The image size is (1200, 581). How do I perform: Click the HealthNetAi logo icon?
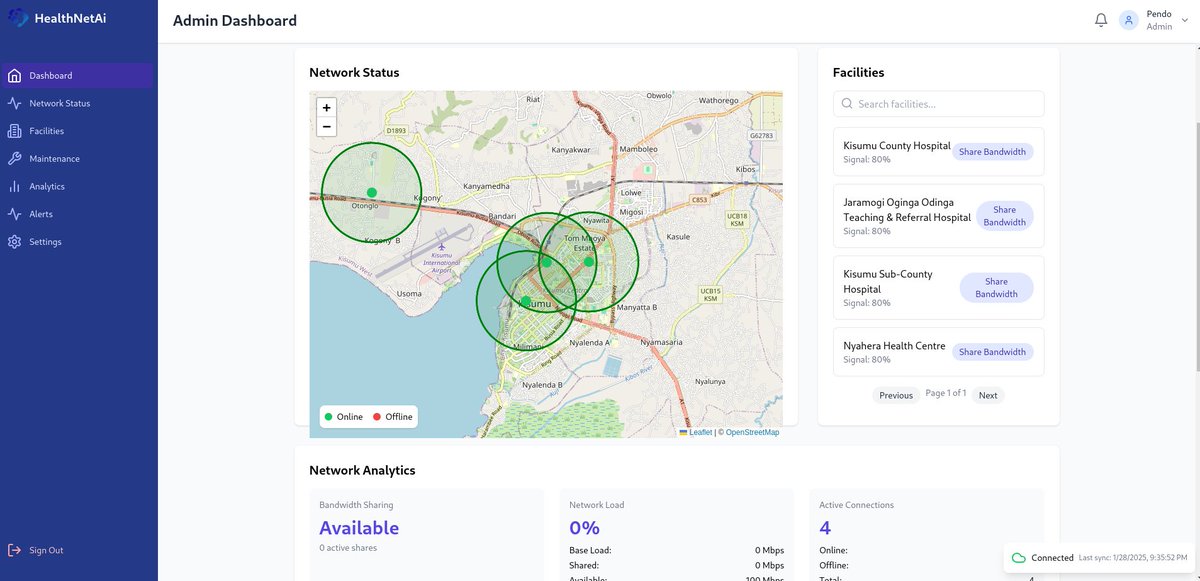point(19,18)
